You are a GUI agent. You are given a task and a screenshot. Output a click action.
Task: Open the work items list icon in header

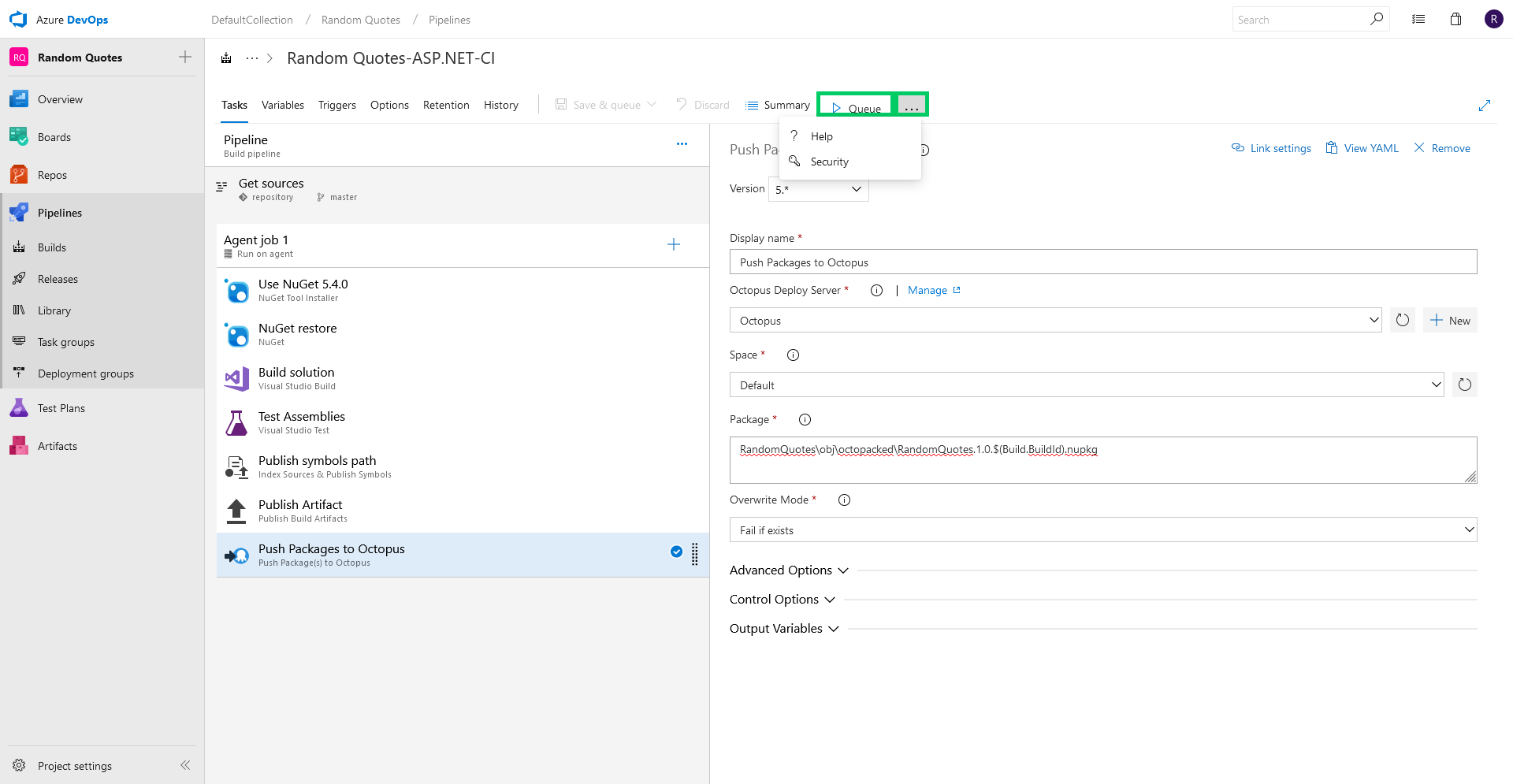[x=1418, y=19]
